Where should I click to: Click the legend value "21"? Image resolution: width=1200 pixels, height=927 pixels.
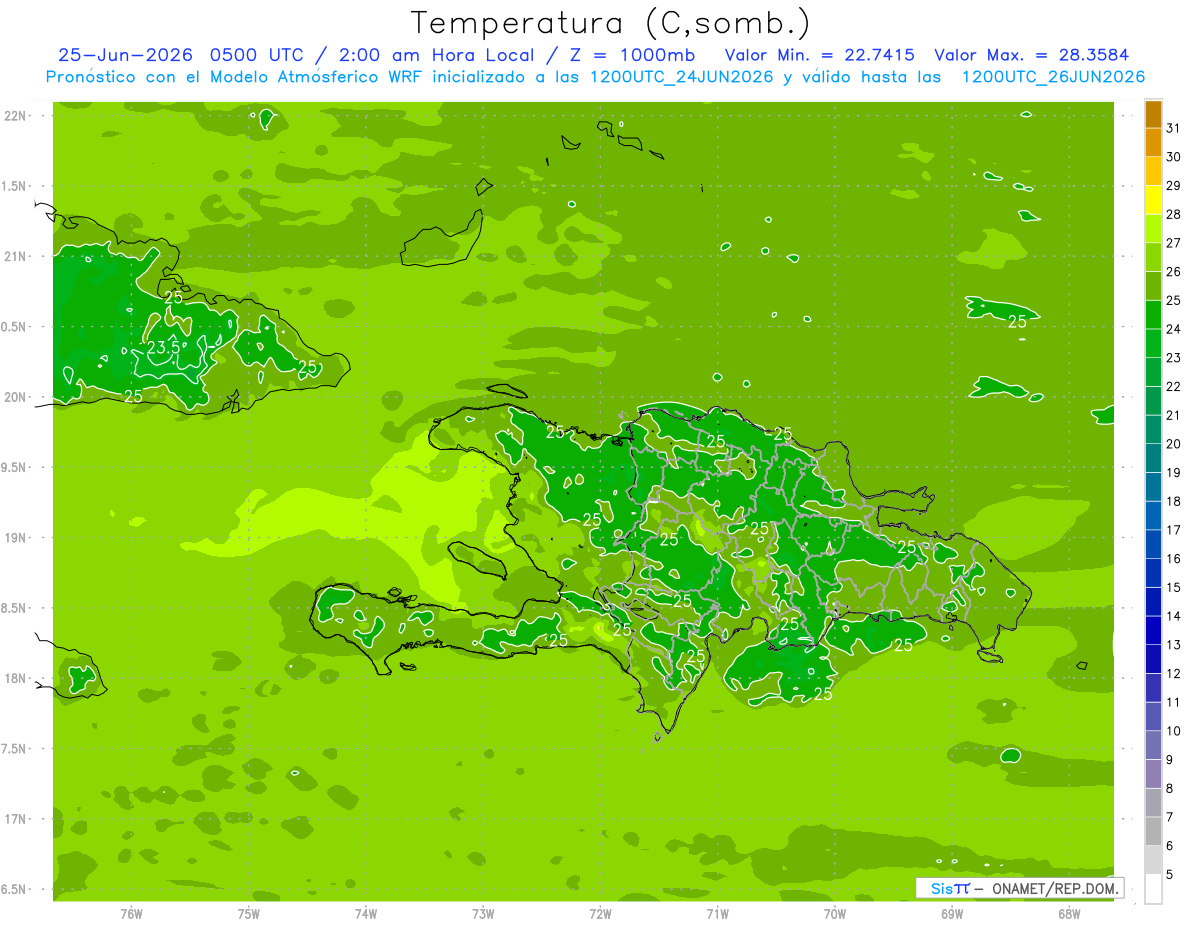coord(1173,415)
